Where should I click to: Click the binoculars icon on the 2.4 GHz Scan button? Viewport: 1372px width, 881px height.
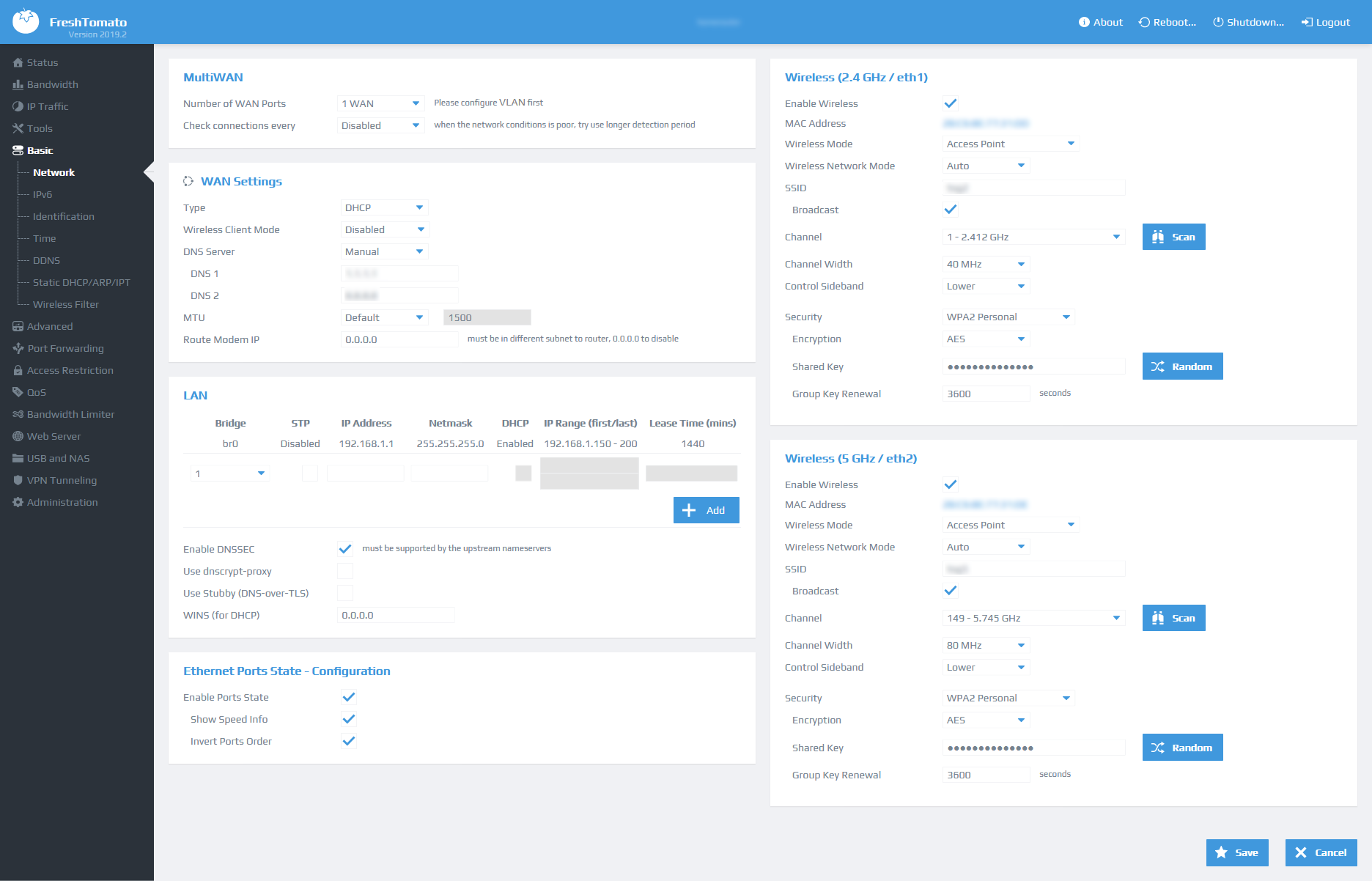pyautogui.click(x=1158, y=237)
